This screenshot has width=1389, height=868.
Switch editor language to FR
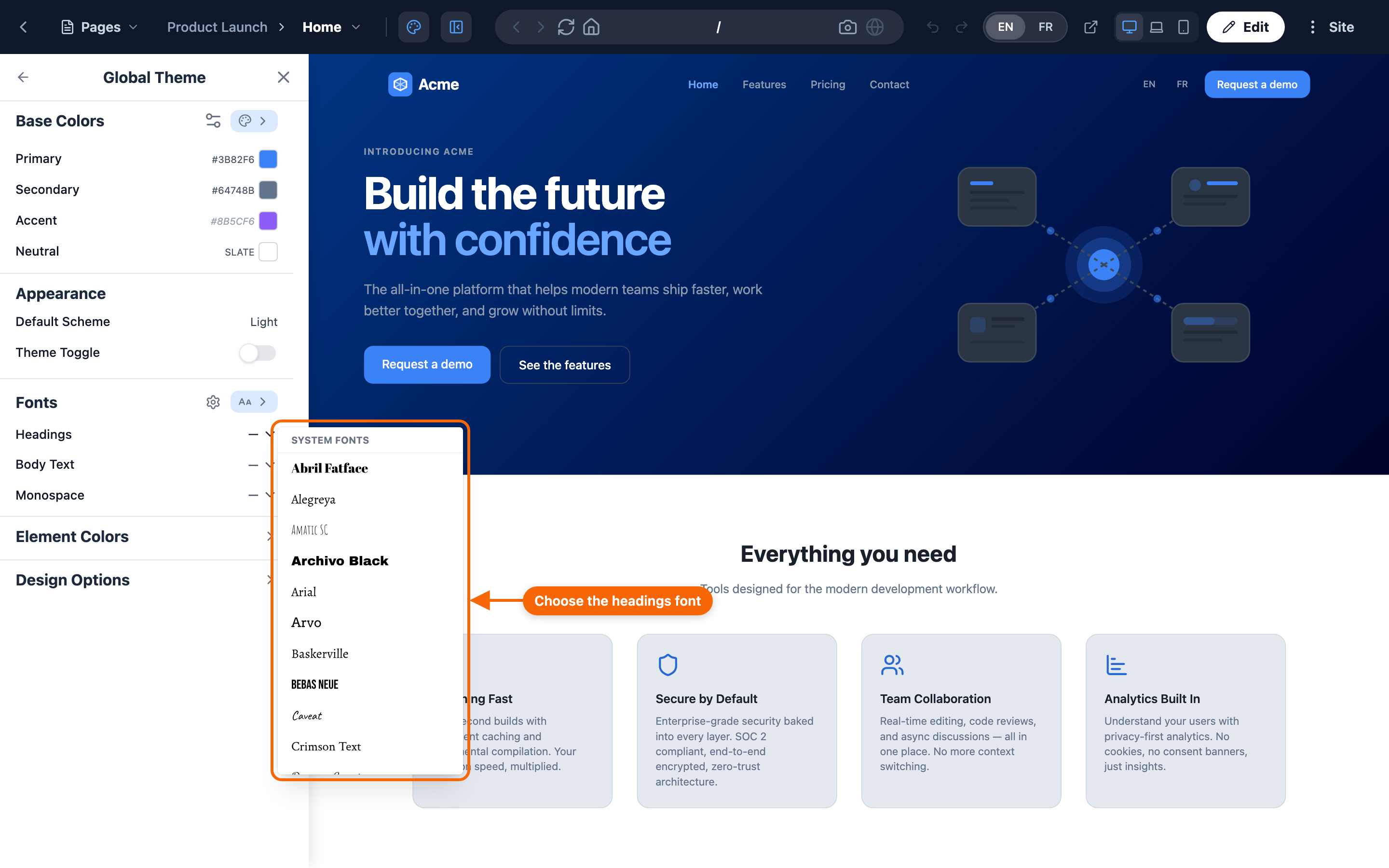1045,27
